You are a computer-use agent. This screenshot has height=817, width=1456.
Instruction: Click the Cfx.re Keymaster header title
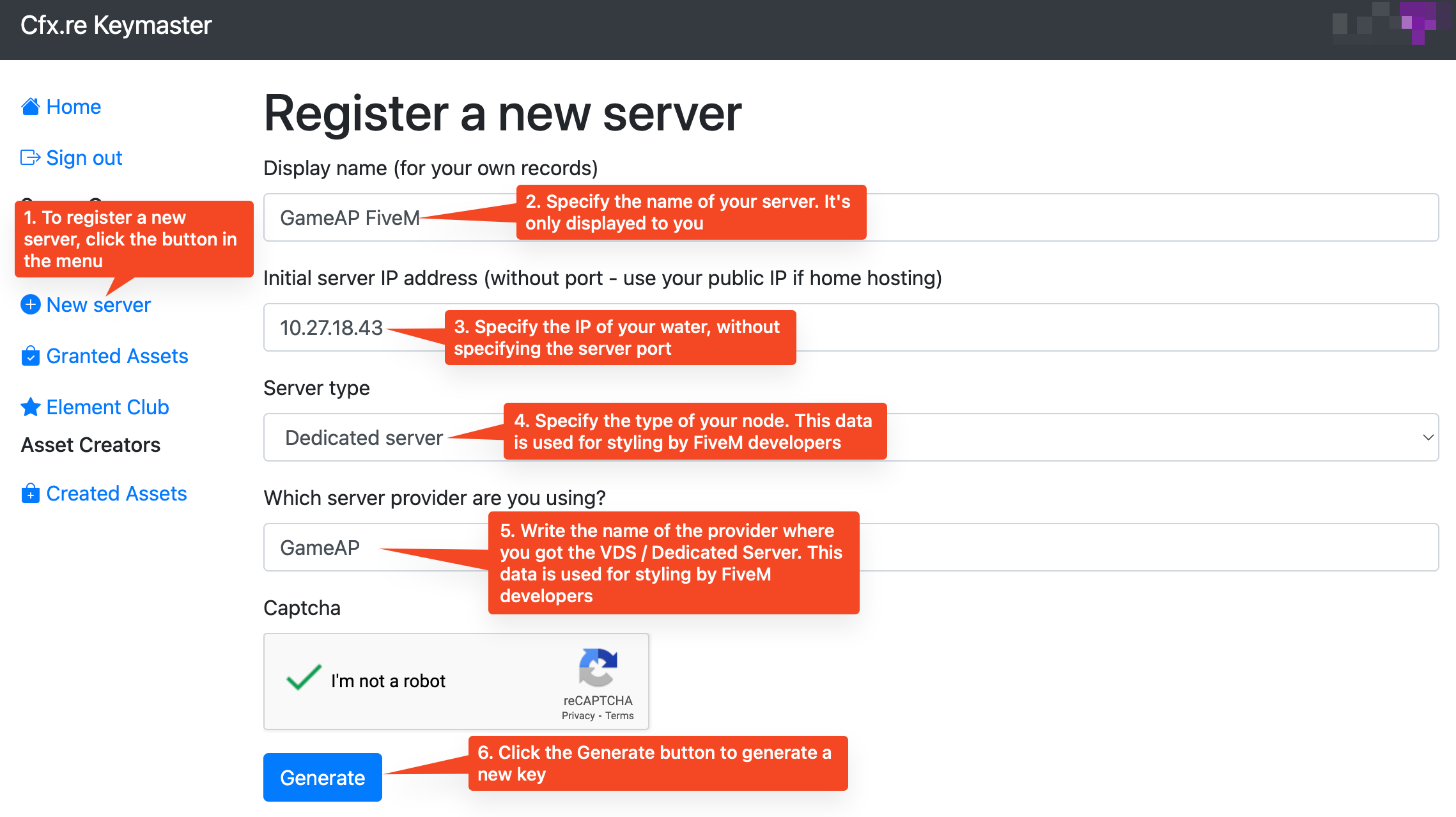(x=116, y=26)
